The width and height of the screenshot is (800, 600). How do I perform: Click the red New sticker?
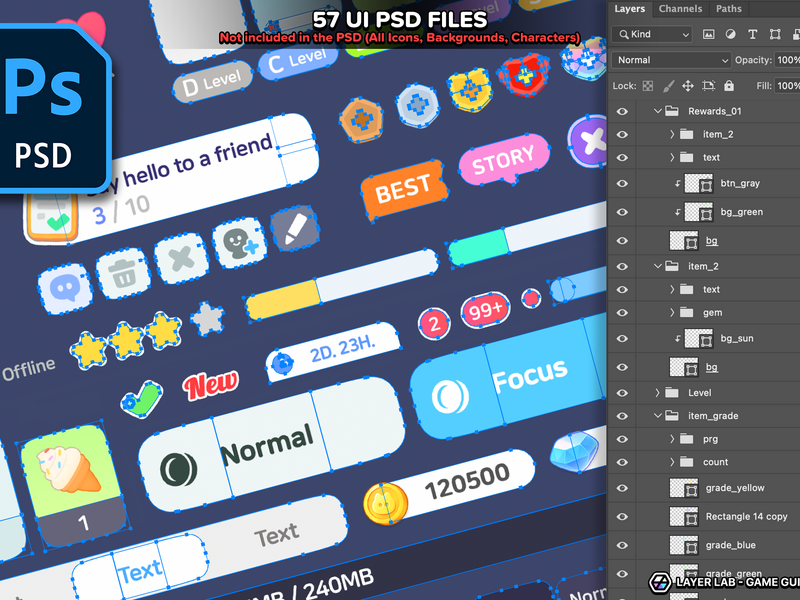click(211, 384)
